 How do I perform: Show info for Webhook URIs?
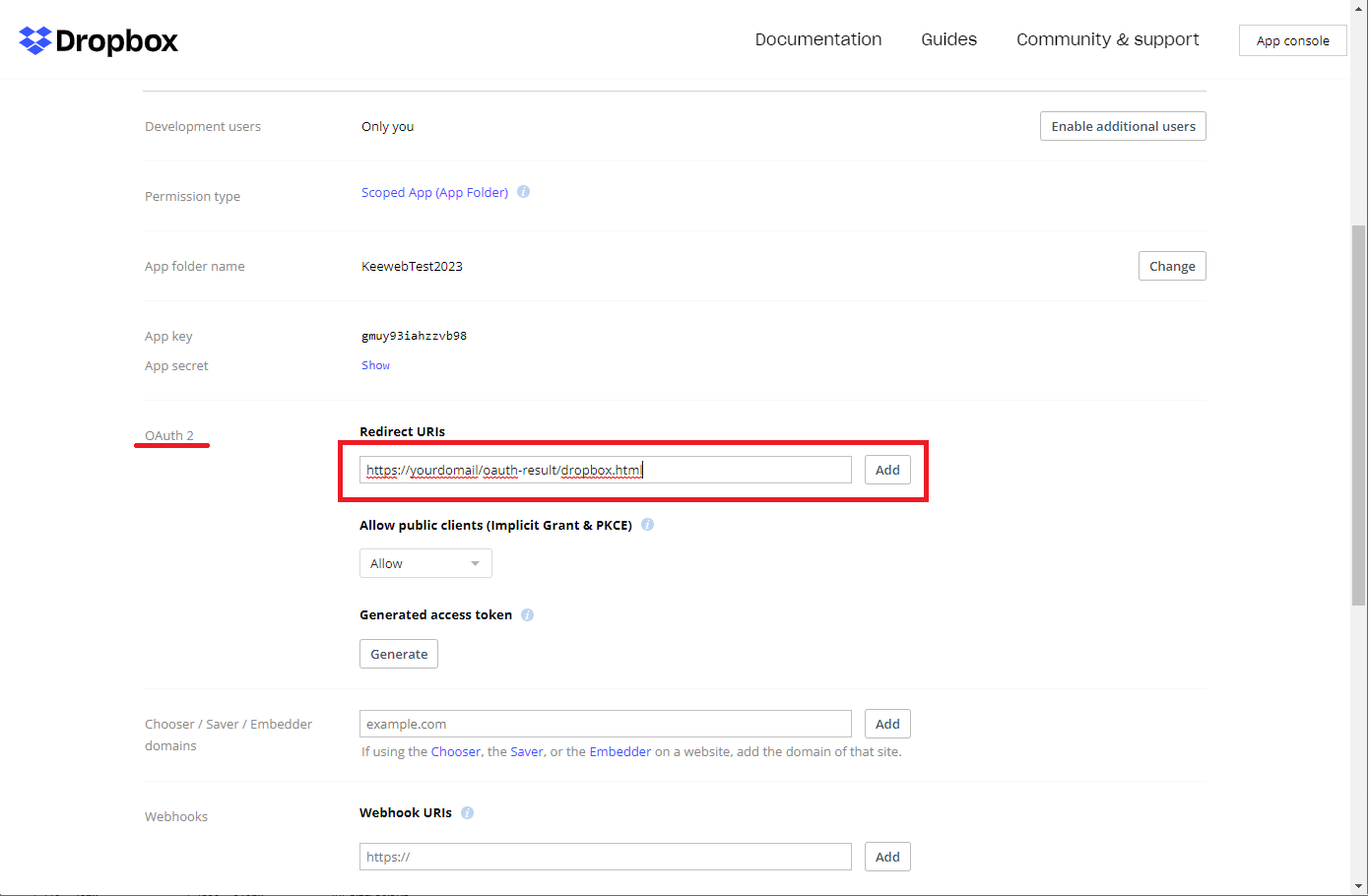(x=468, y=813)
